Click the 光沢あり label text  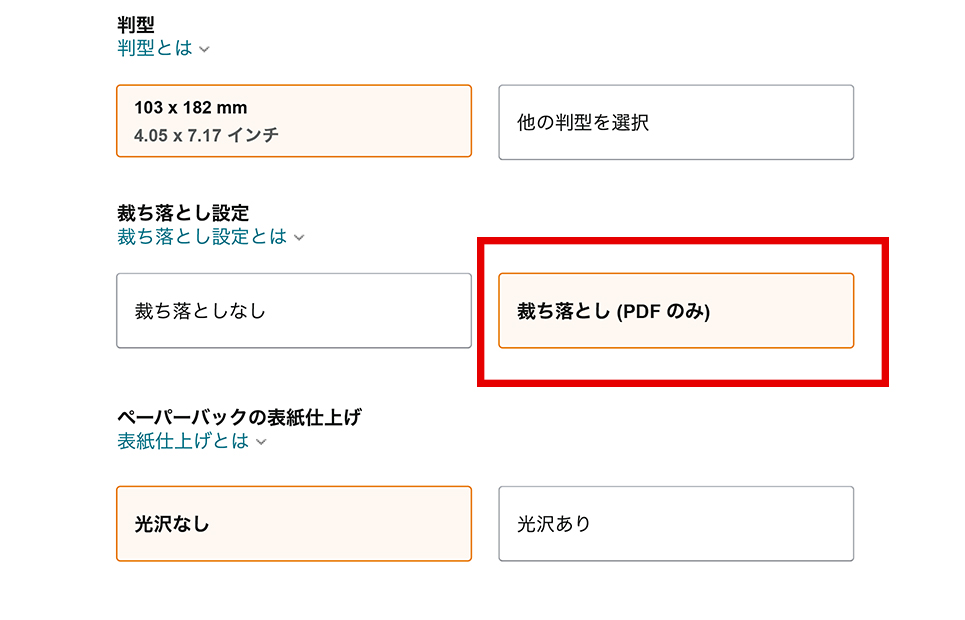click(x=554, y=524)
